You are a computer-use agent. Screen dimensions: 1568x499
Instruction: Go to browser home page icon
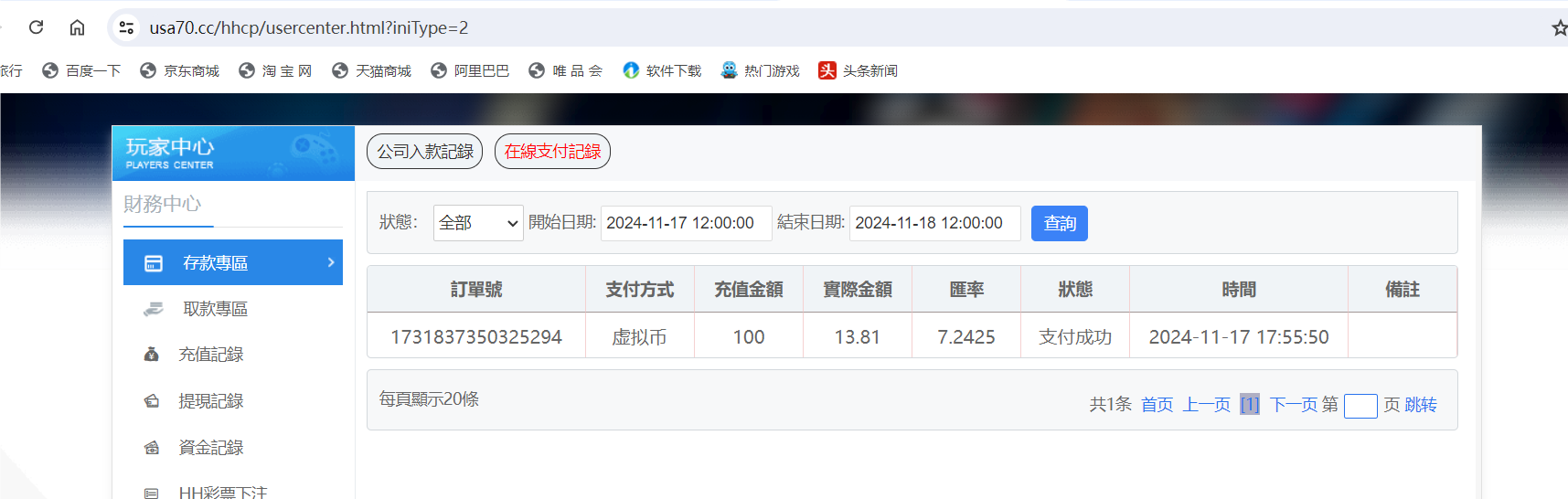[x=77, y=27]
